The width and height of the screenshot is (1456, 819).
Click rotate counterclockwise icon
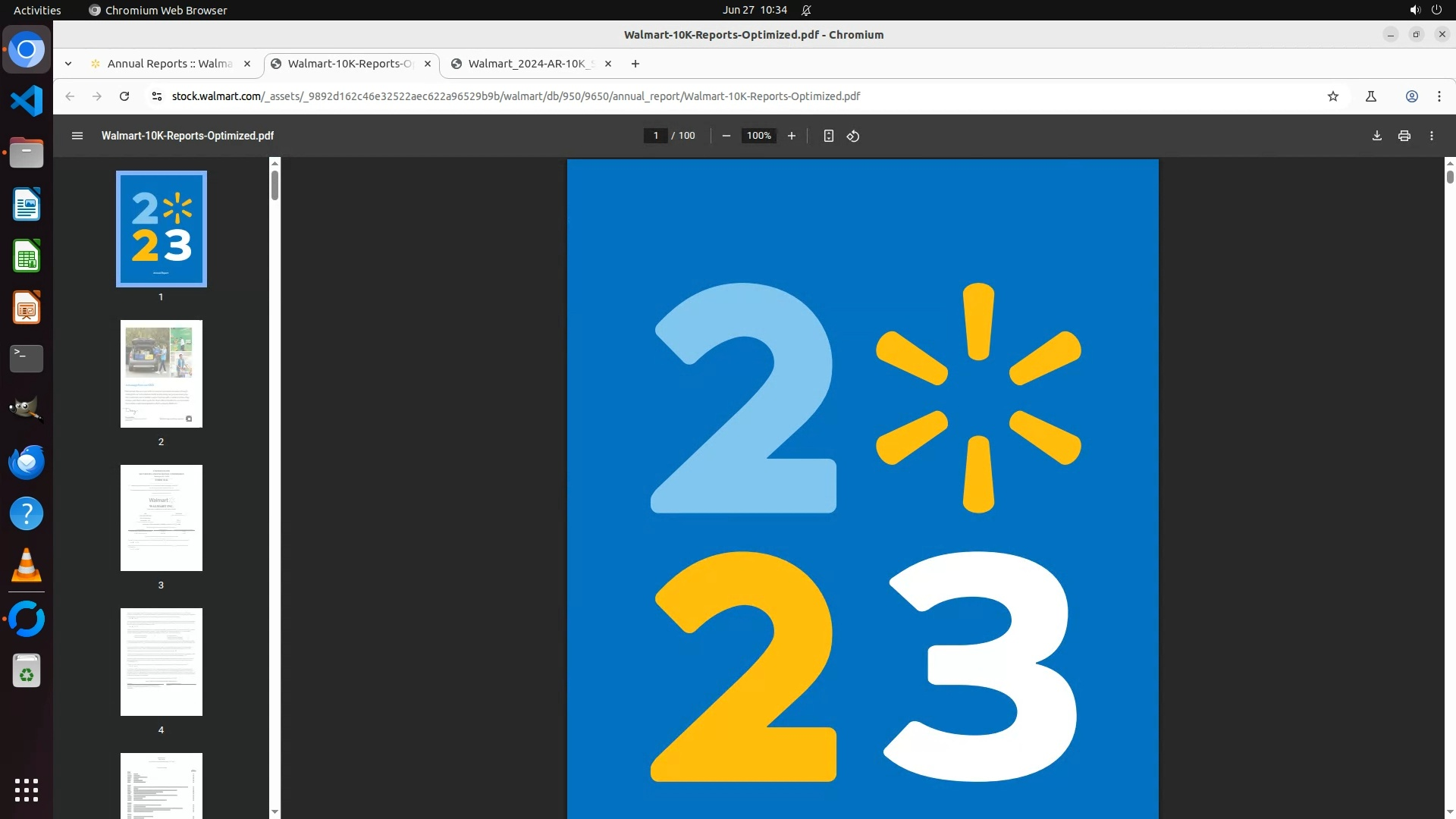[x=853, y=136]
